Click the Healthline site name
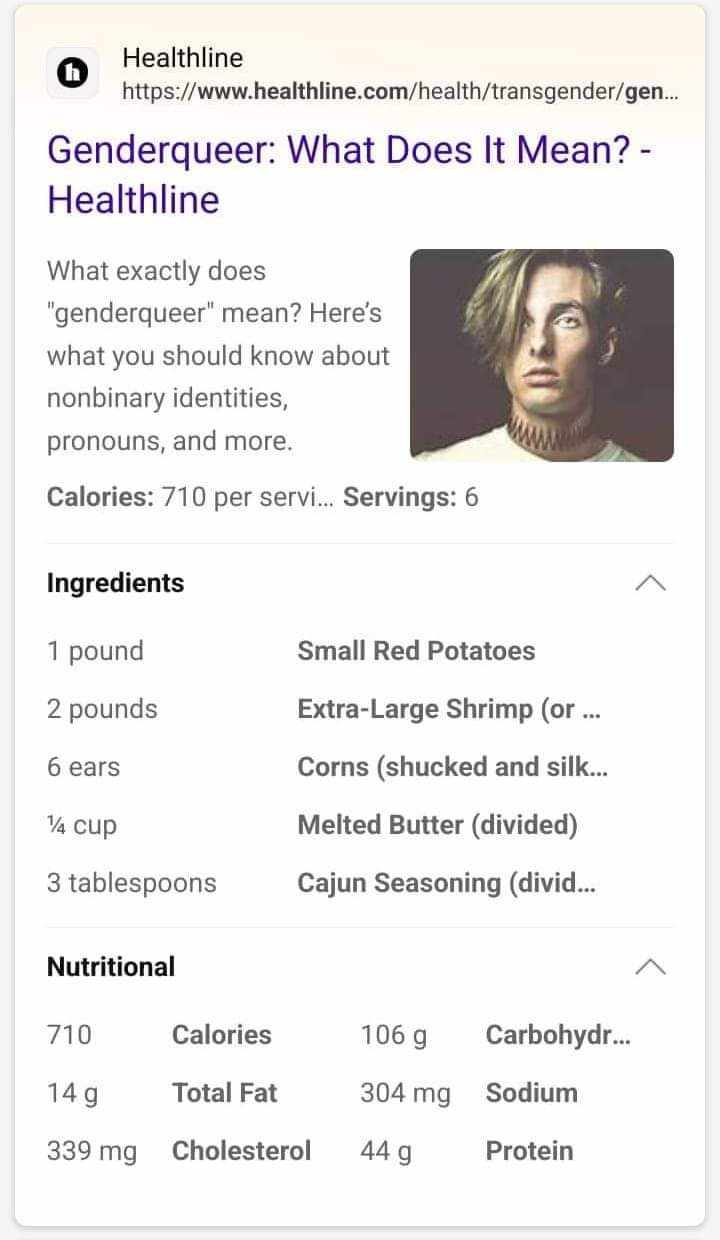 click(x=182, y=58)
